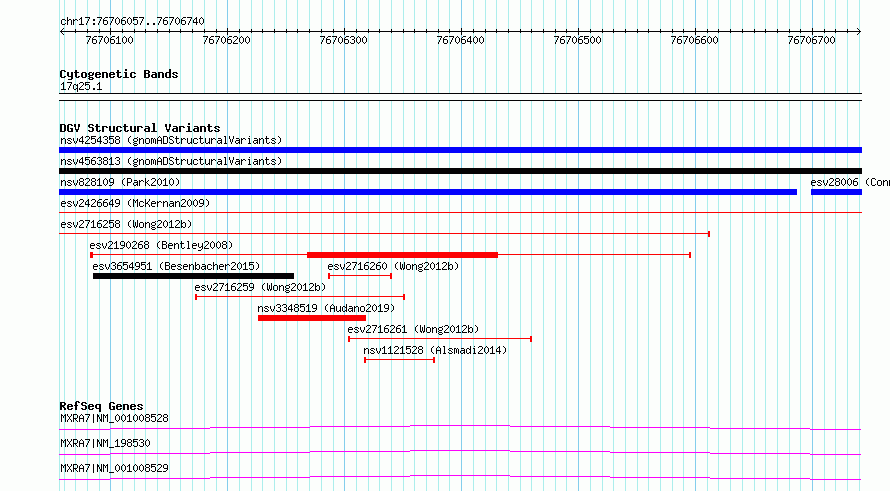Open the esv2716261 (Wong2012b) label

(x=413, y=329)
